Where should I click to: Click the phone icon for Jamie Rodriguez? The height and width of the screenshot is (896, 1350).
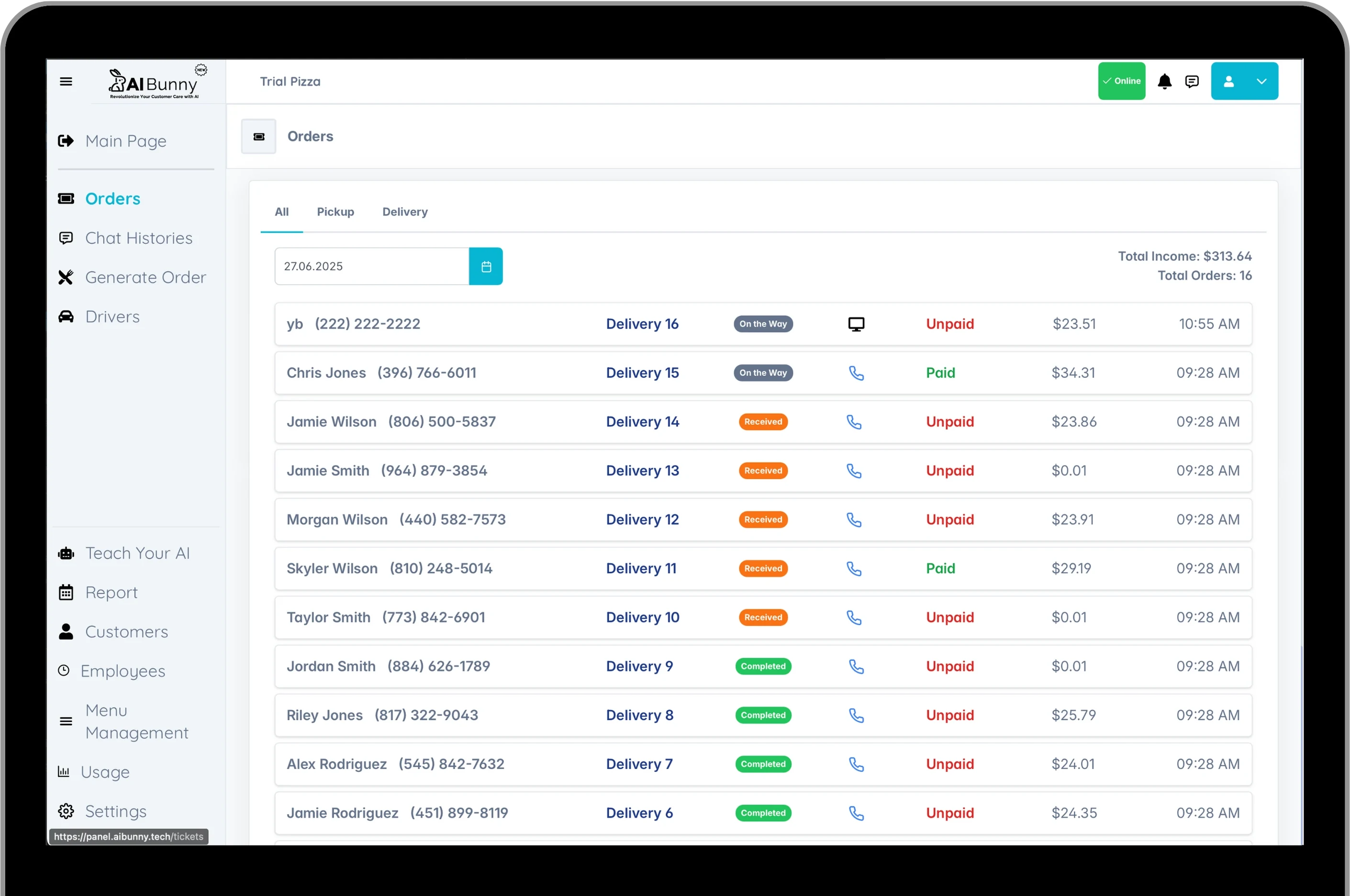[x=856, y=814]
